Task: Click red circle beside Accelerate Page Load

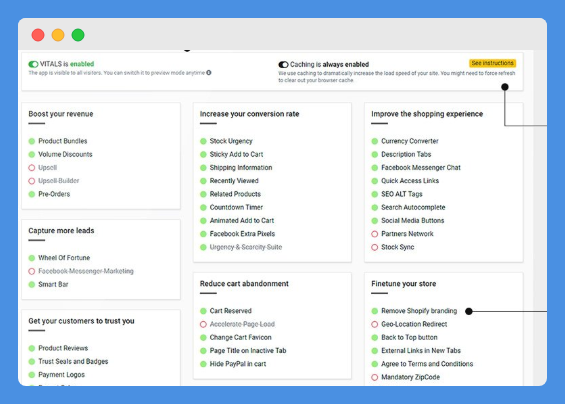Action: [x=203, y=324]
